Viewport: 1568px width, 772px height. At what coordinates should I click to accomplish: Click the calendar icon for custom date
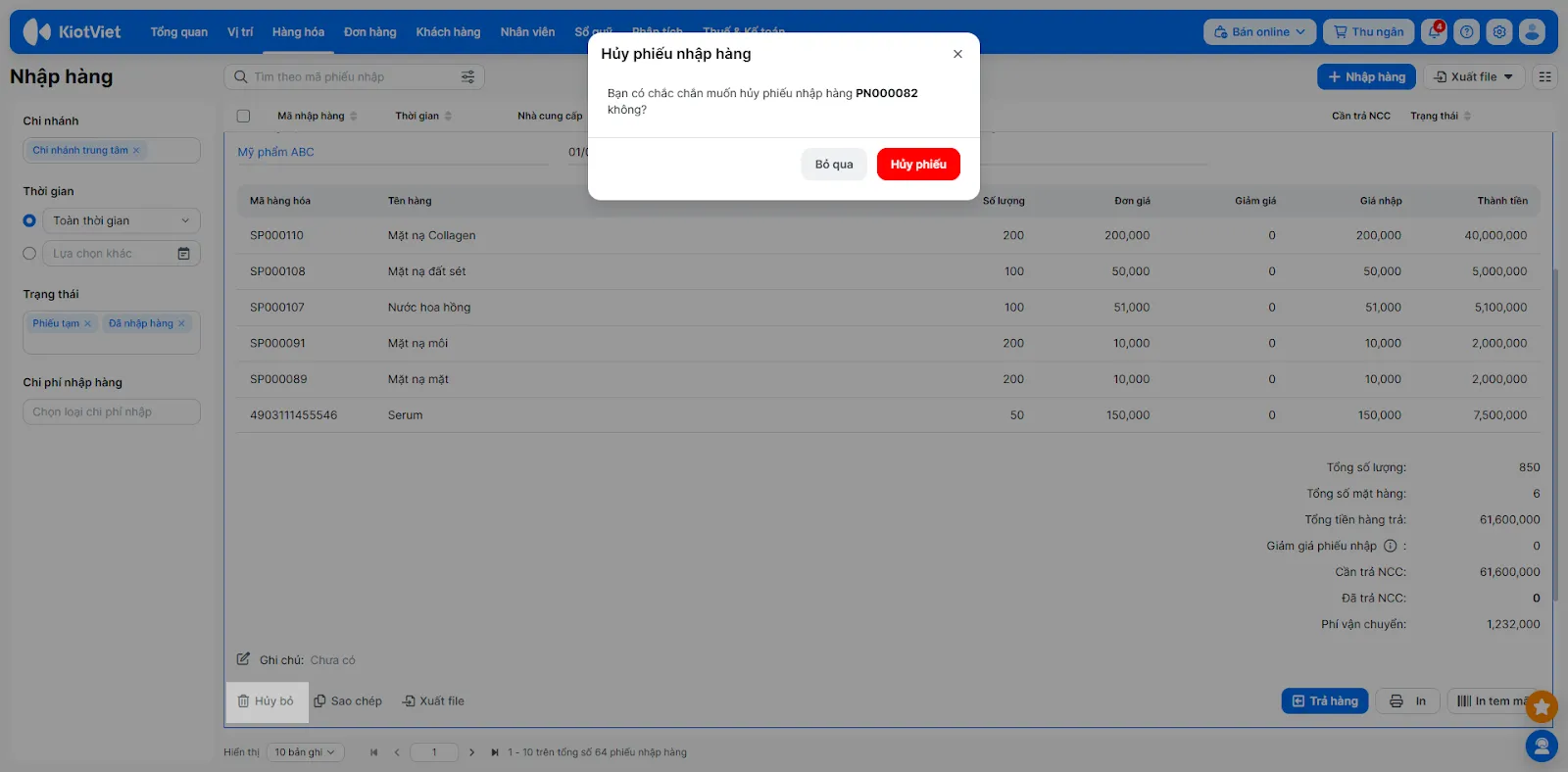[183, 254]
